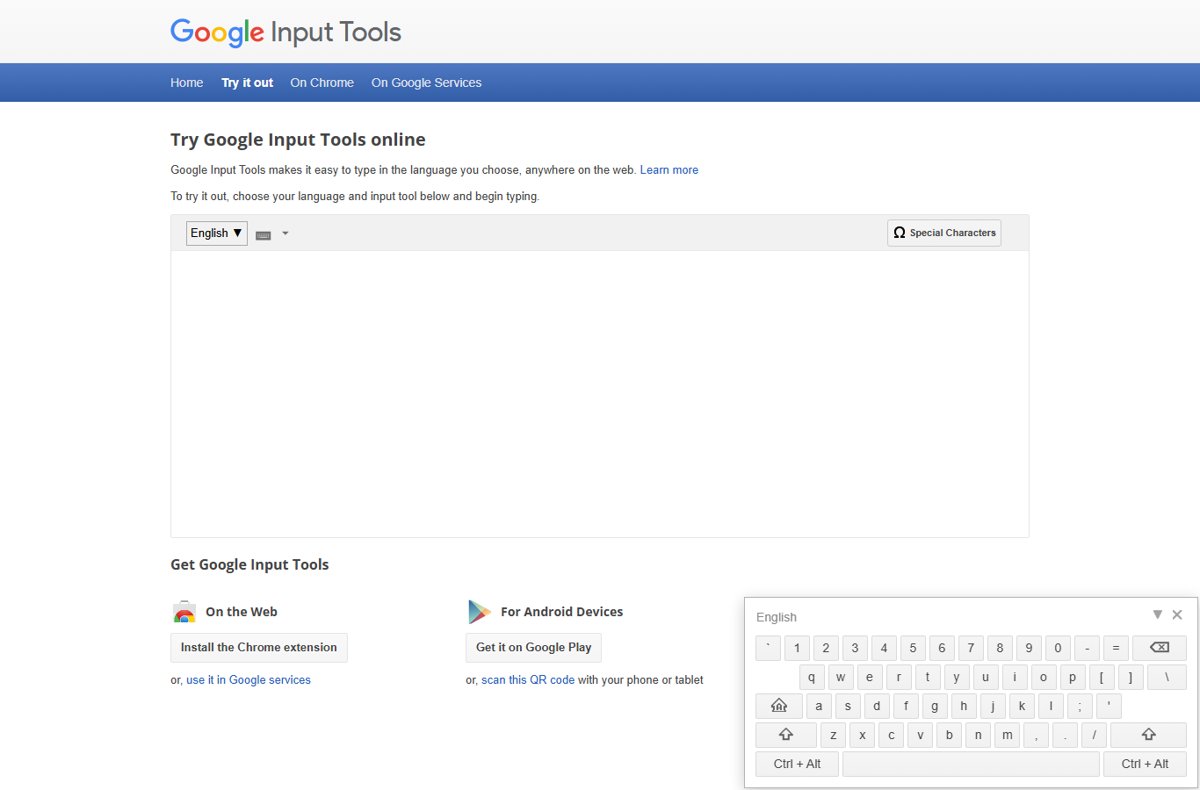The width and height of the screenshot is (1200, 790).
Task: Tap the t key on virtual keyboard
Action: click(927, 677)
